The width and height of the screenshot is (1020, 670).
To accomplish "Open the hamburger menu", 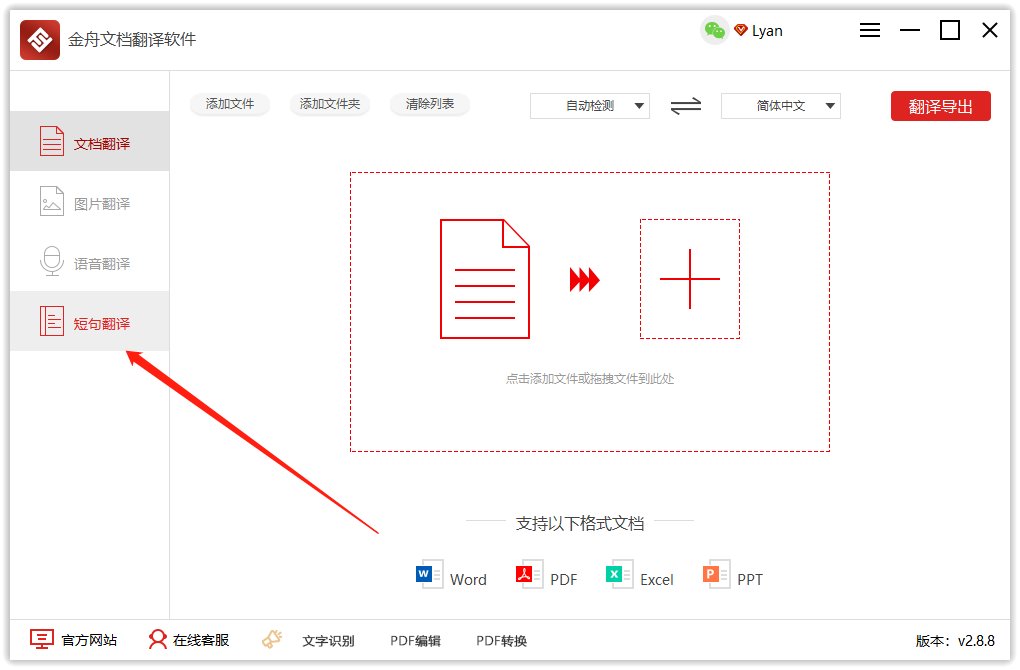I will [869, 30].
